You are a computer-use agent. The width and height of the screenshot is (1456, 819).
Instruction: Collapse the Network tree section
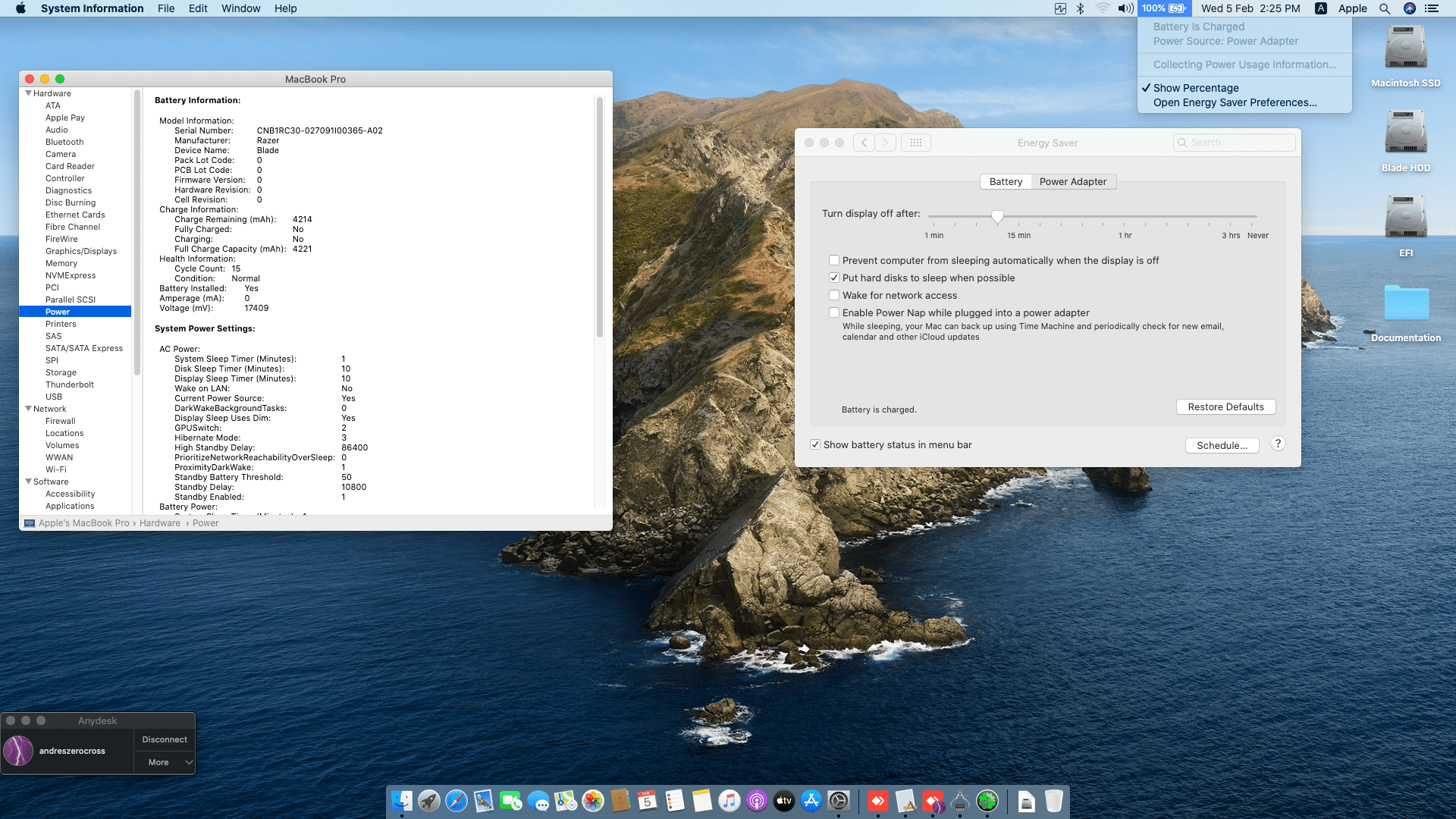(x=29, y=409)
